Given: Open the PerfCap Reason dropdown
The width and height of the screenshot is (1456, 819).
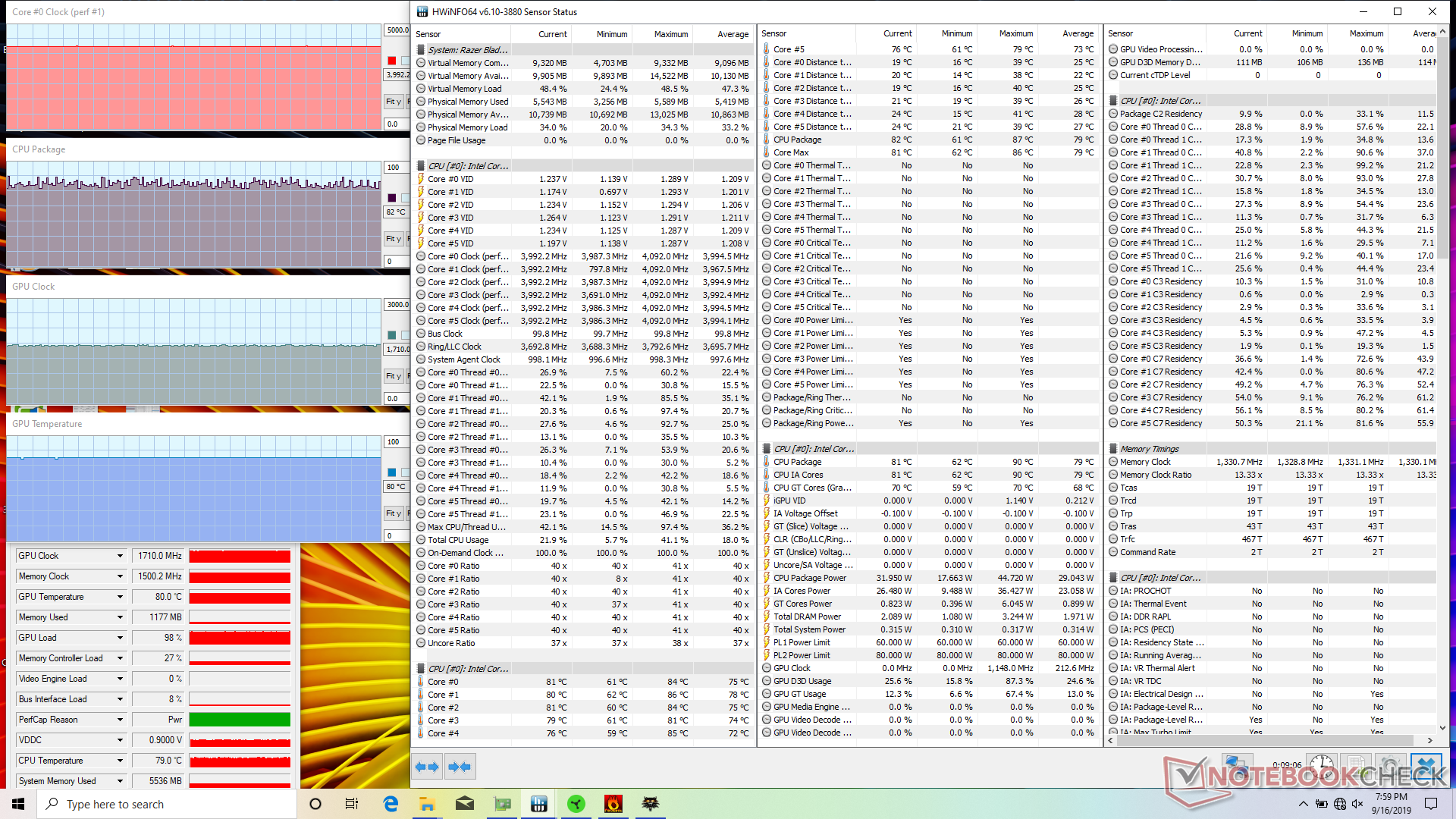Looking at the screenshot, I should (120, 720).
